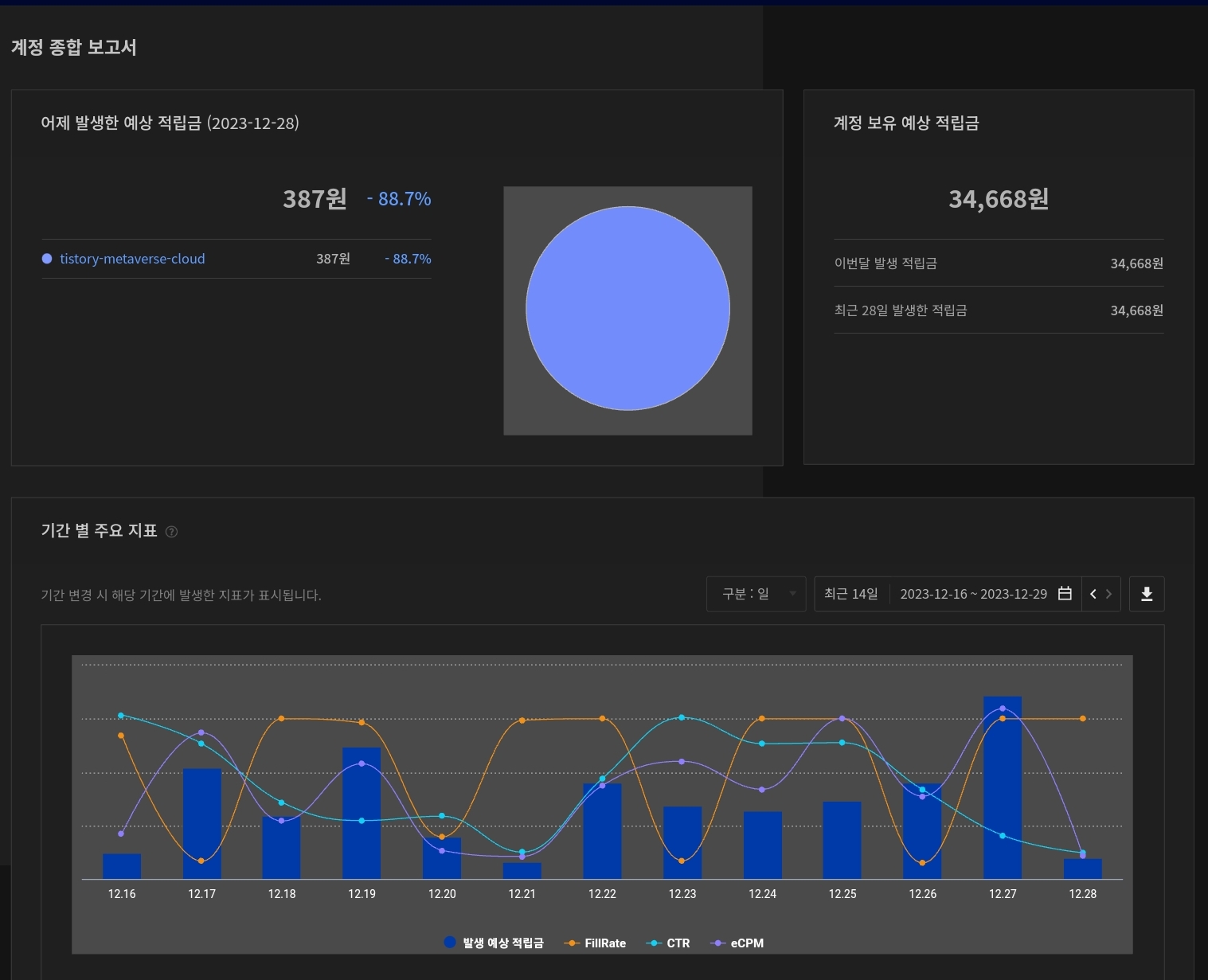Select the 12.28 FillRate data point
Image resolution: width=1208 pixels, height=980 pixels.
click(x=1083, y=719)
